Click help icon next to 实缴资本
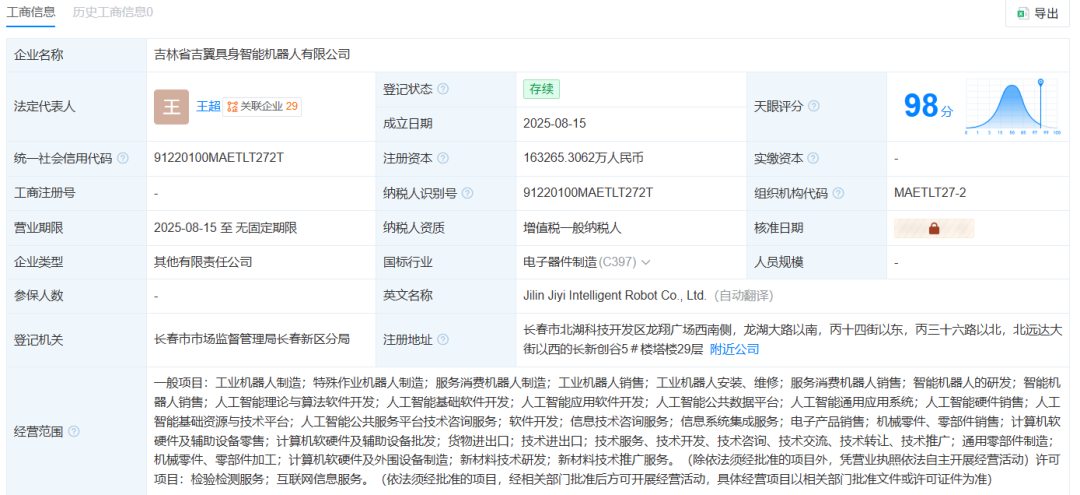 [x=813, y=158]
